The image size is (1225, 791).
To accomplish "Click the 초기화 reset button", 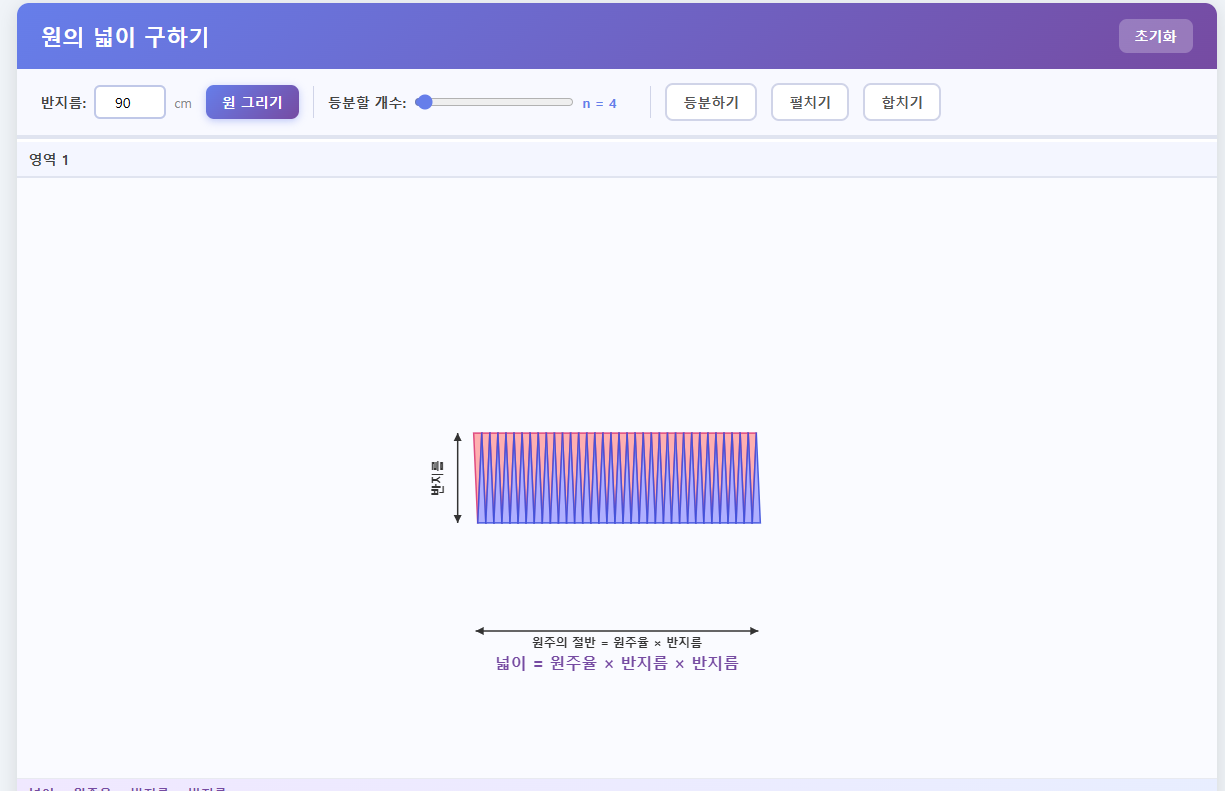I will coord(1155,36).
